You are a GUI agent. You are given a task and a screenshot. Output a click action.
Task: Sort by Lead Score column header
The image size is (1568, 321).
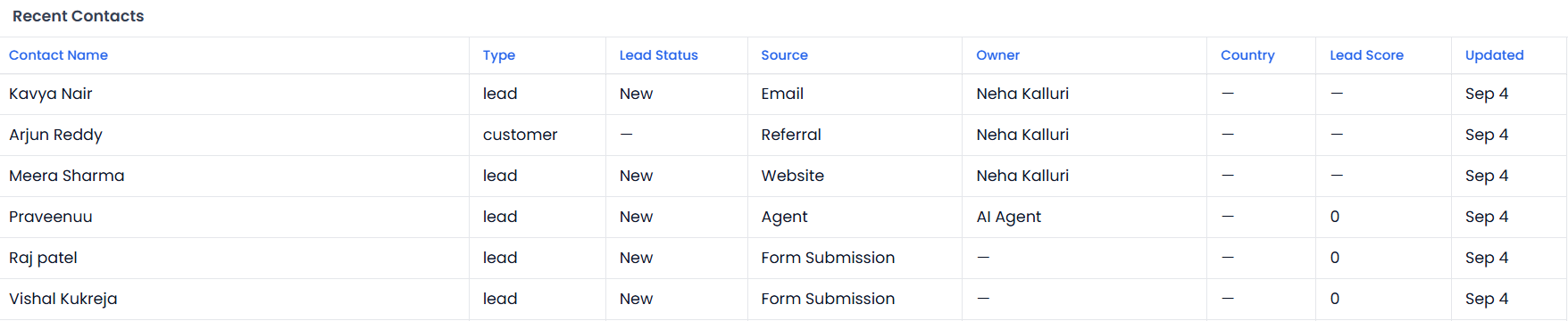(x=1366, y=55)
